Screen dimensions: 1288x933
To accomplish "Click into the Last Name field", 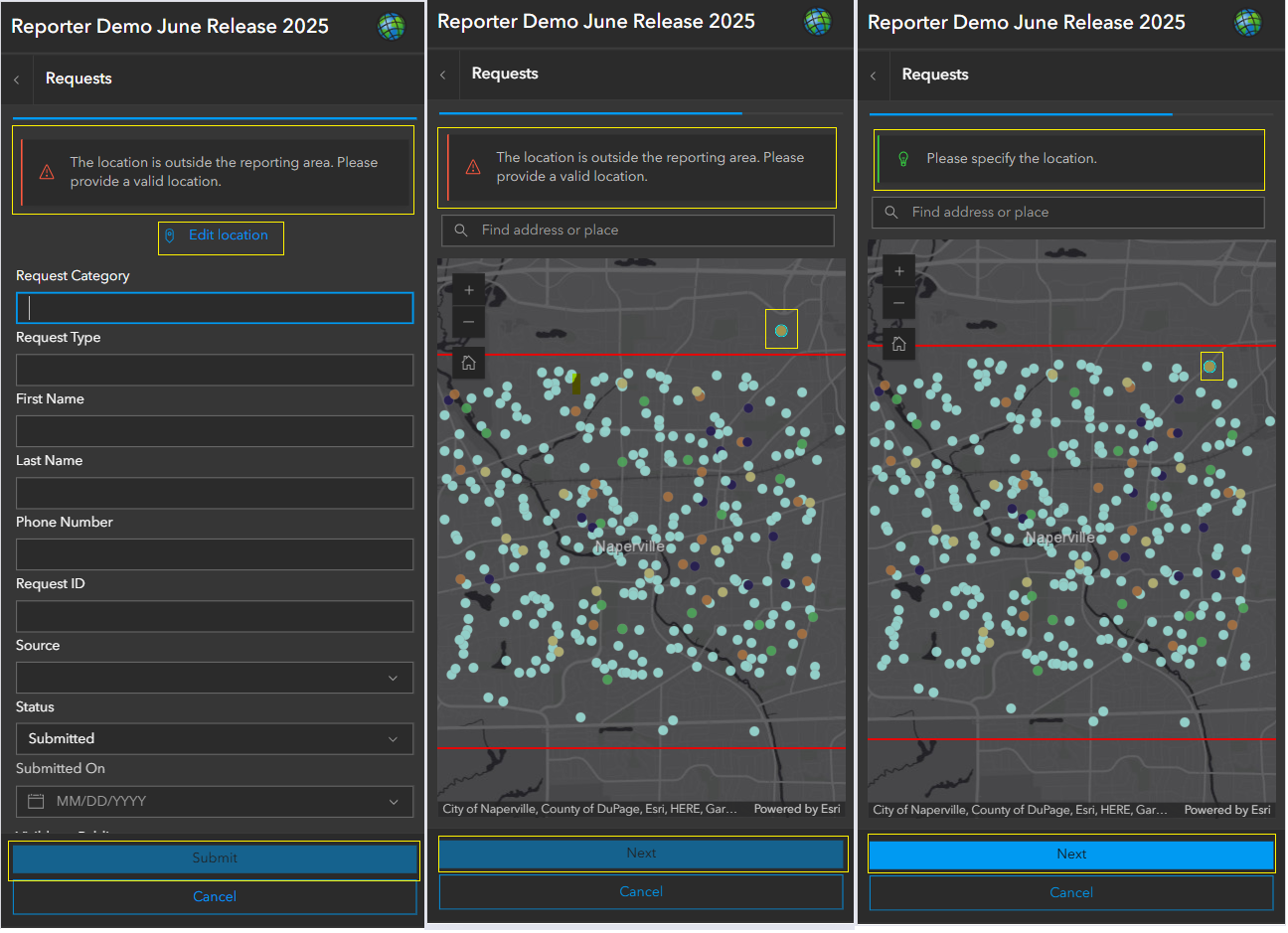I will tap(215, 493).
